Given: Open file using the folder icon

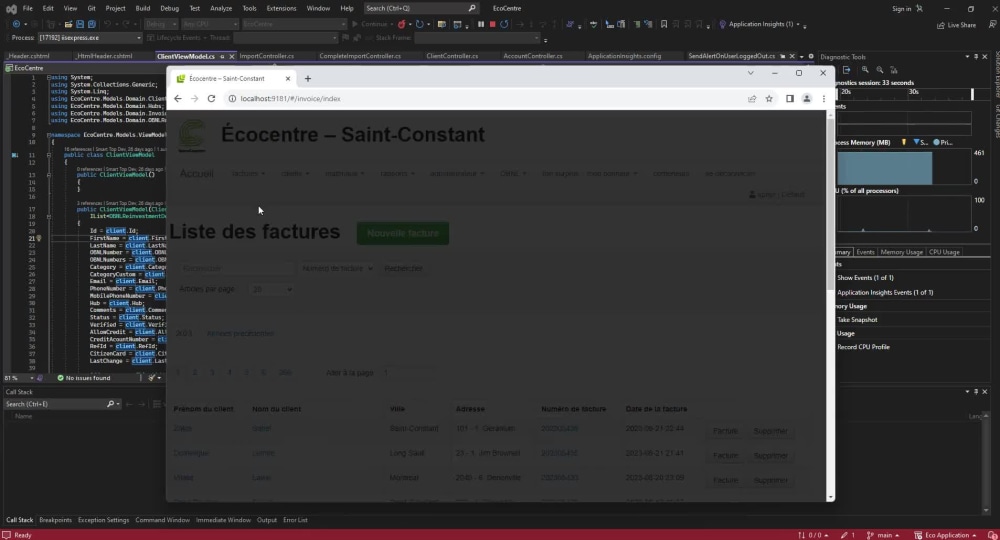Looking at the screenshot, I should pos(68,24).
